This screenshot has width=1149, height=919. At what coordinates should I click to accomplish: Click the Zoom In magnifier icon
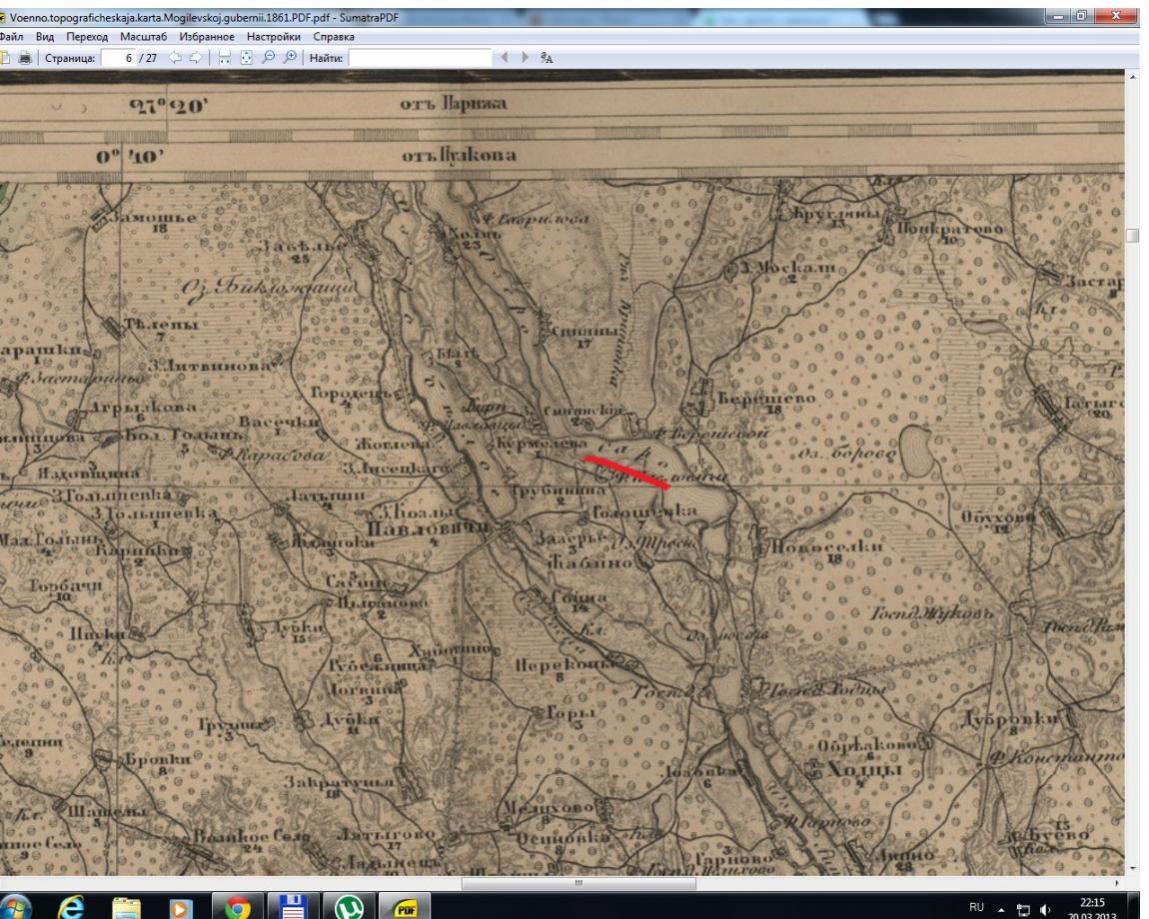[287, 58]
